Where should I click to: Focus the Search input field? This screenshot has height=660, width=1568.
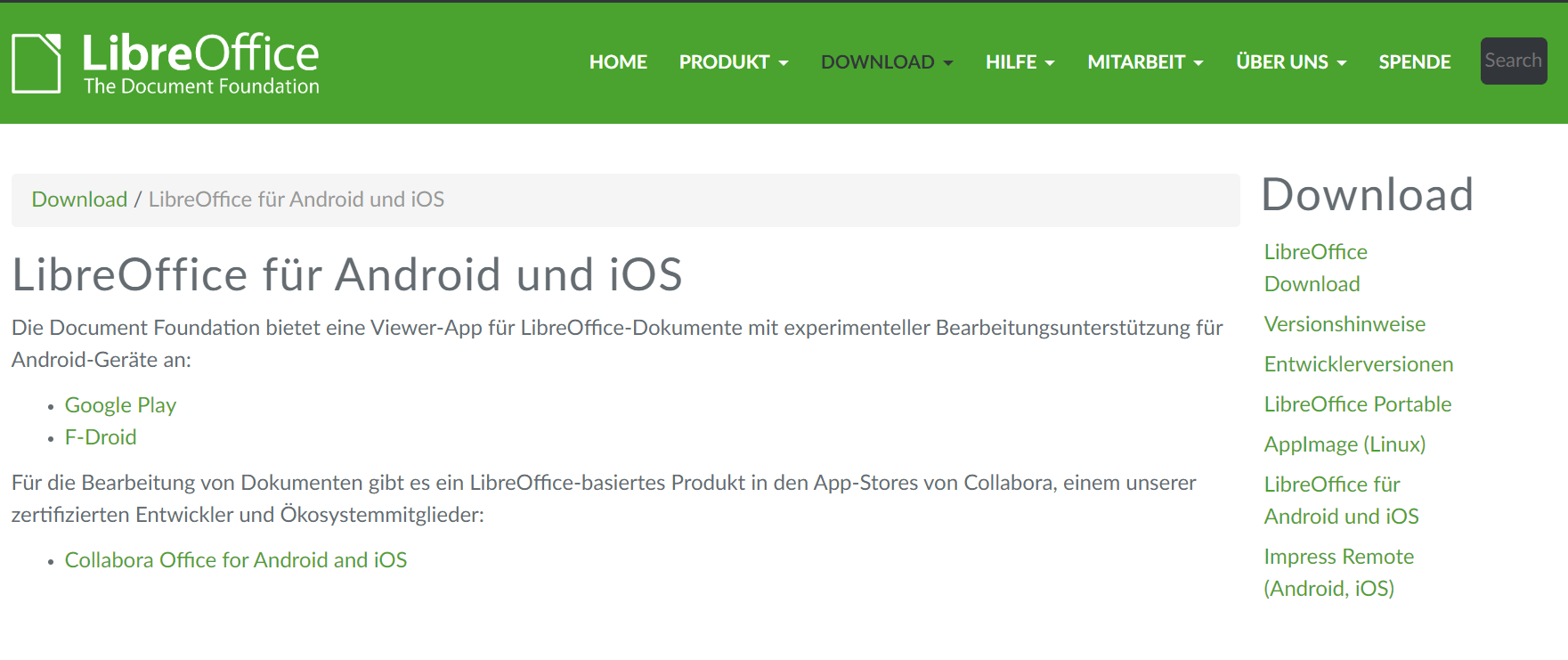click(1514, 61)
